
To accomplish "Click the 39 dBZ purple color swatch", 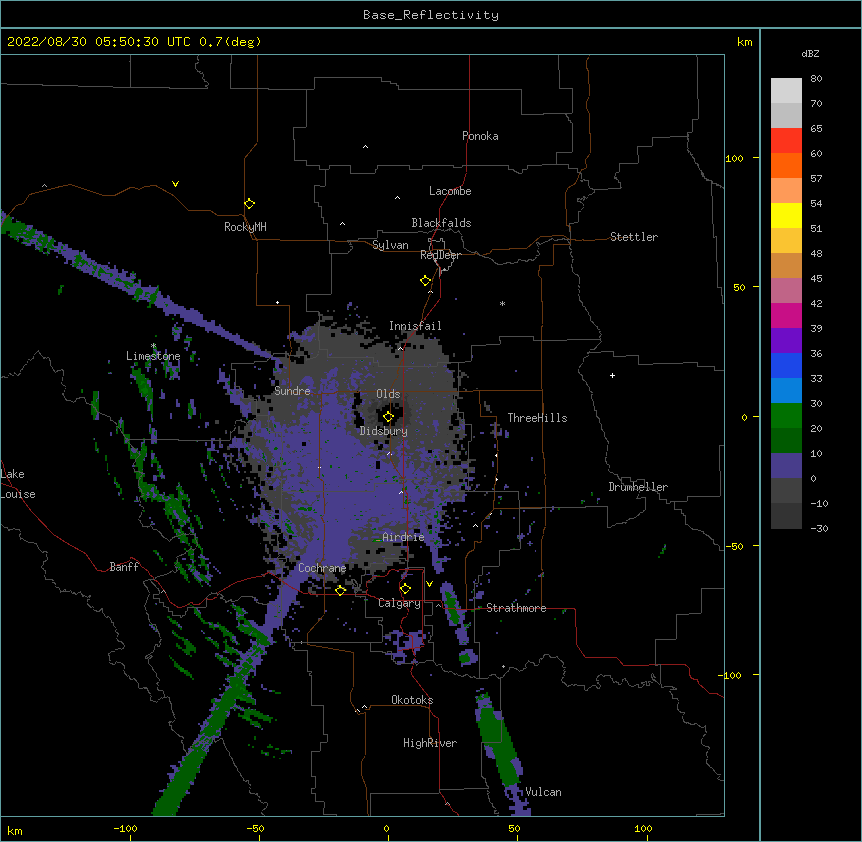I will [x=786, y=341].
